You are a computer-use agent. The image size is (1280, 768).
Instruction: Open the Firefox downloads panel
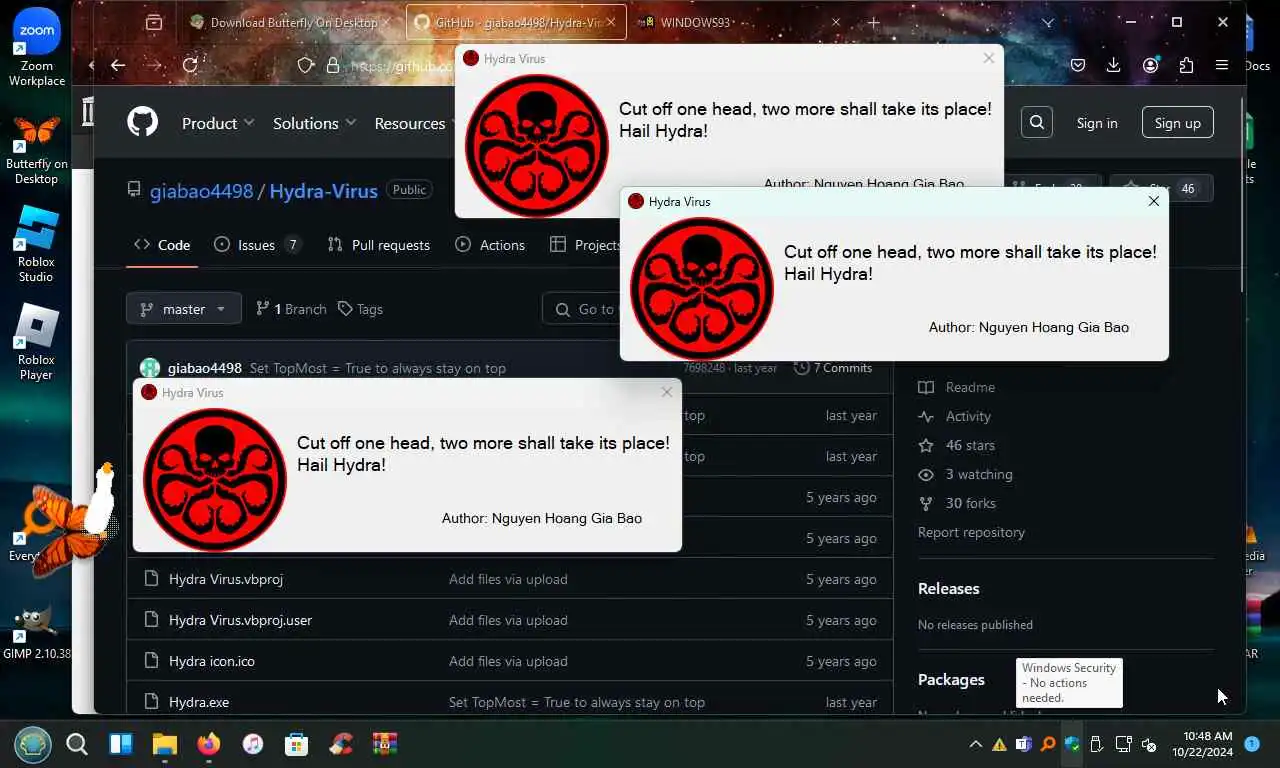(1113, 65)
